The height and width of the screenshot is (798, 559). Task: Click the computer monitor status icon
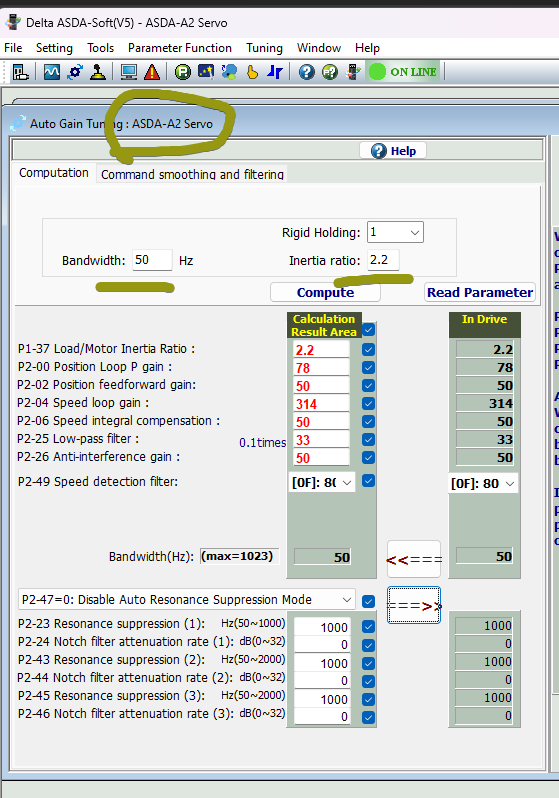tap(129, 72)
